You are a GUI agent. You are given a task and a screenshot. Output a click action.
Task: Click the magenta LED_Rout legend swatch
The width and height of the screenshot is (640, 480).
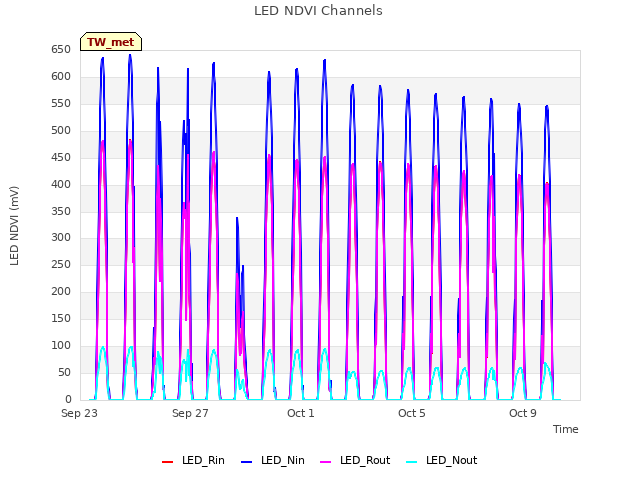[x=325, y=462]
